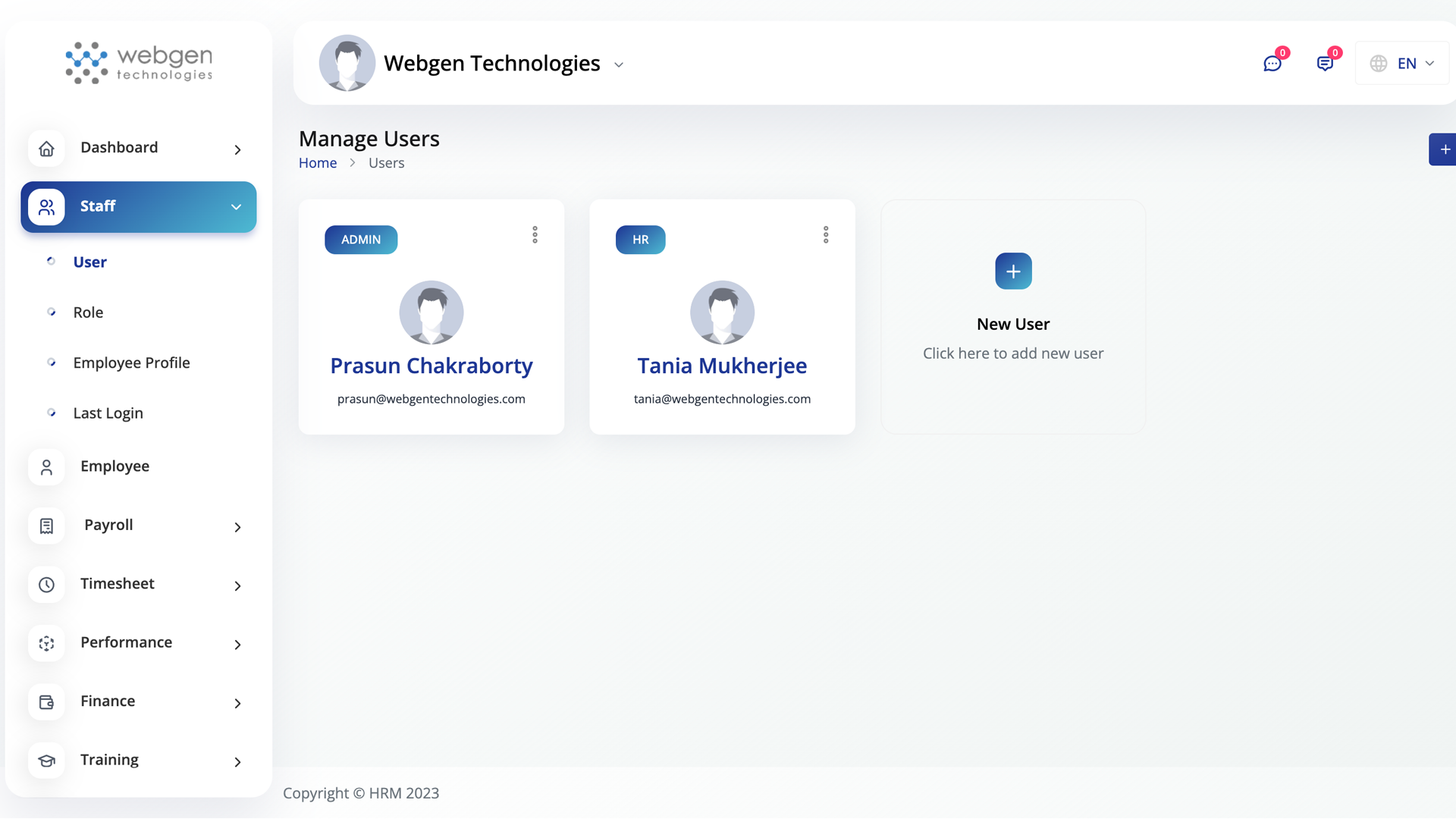Image resolution: width=1456 pixels, height=819 pixels.
Task: Collapse the Staff menu section
Action: click(236, 207)
